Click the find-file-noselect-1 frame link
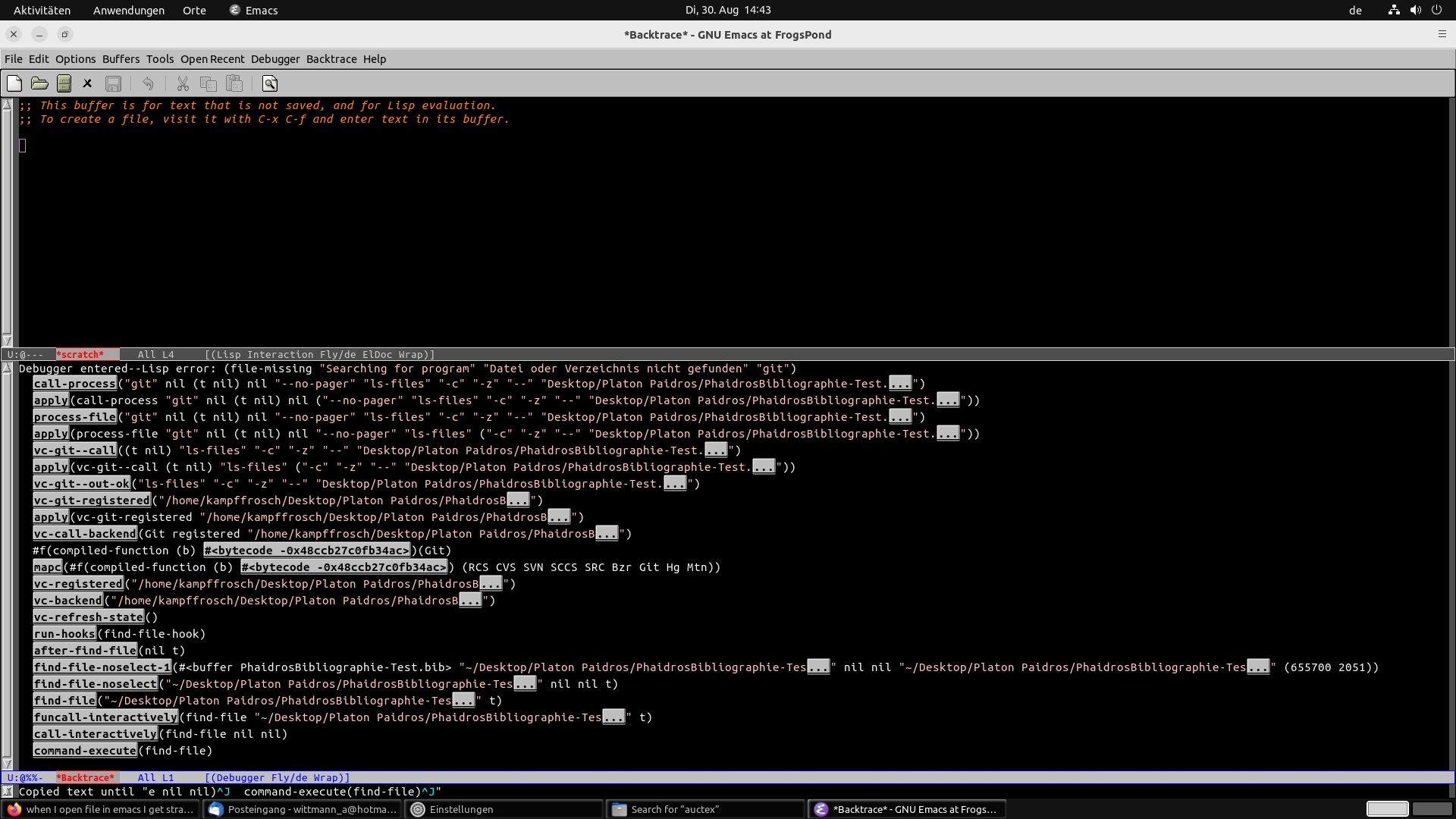Viewport: 1456px width, 819px height. pyautogui.click(x=102, y=667)
